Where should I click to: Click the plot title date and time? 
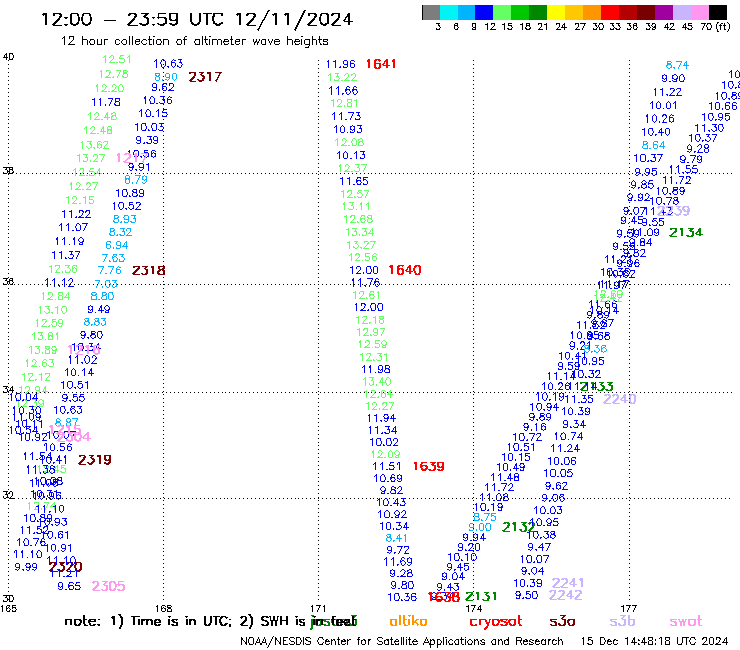coord(197,19)
